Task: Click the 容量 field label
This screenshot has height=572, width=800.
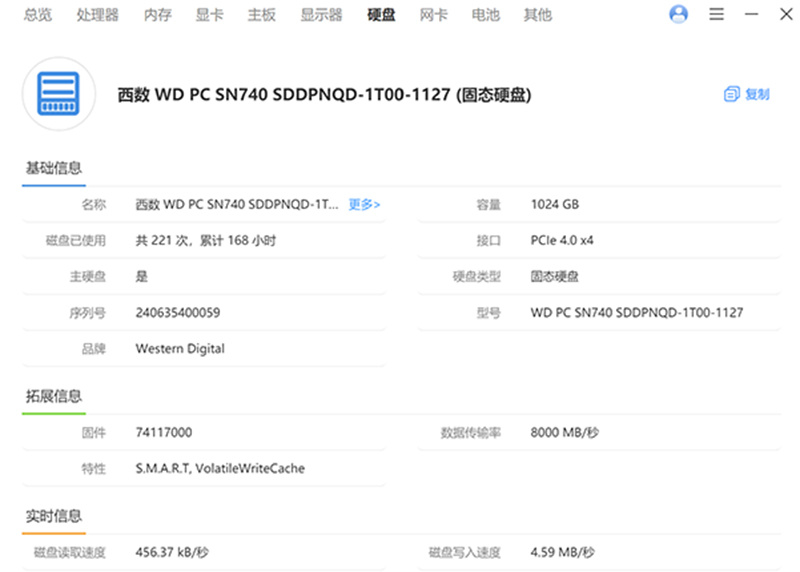Action: pyautogui.click(x=489, y=205)
